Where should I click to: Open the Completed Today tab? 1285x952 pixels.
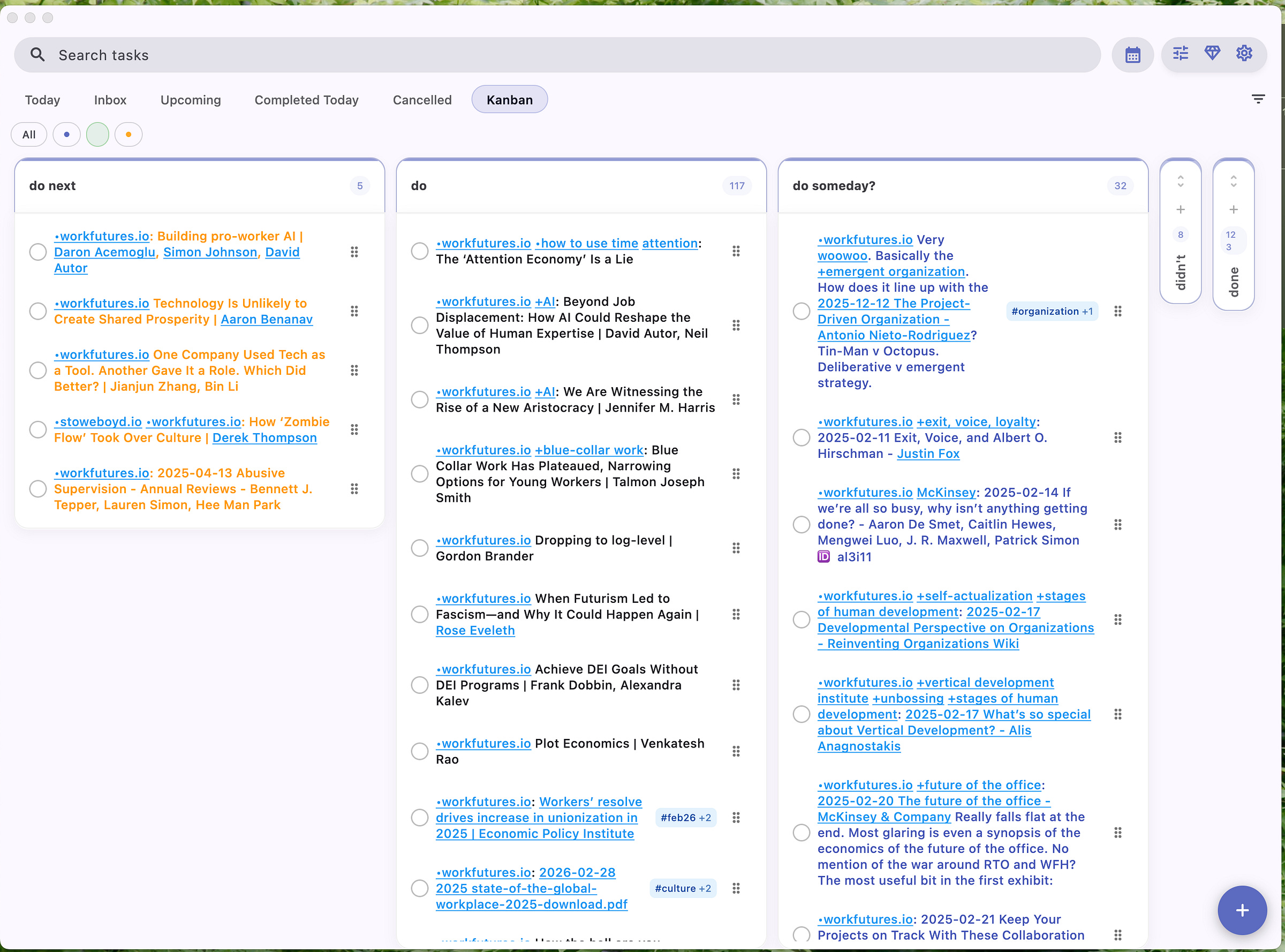point(306,100)
